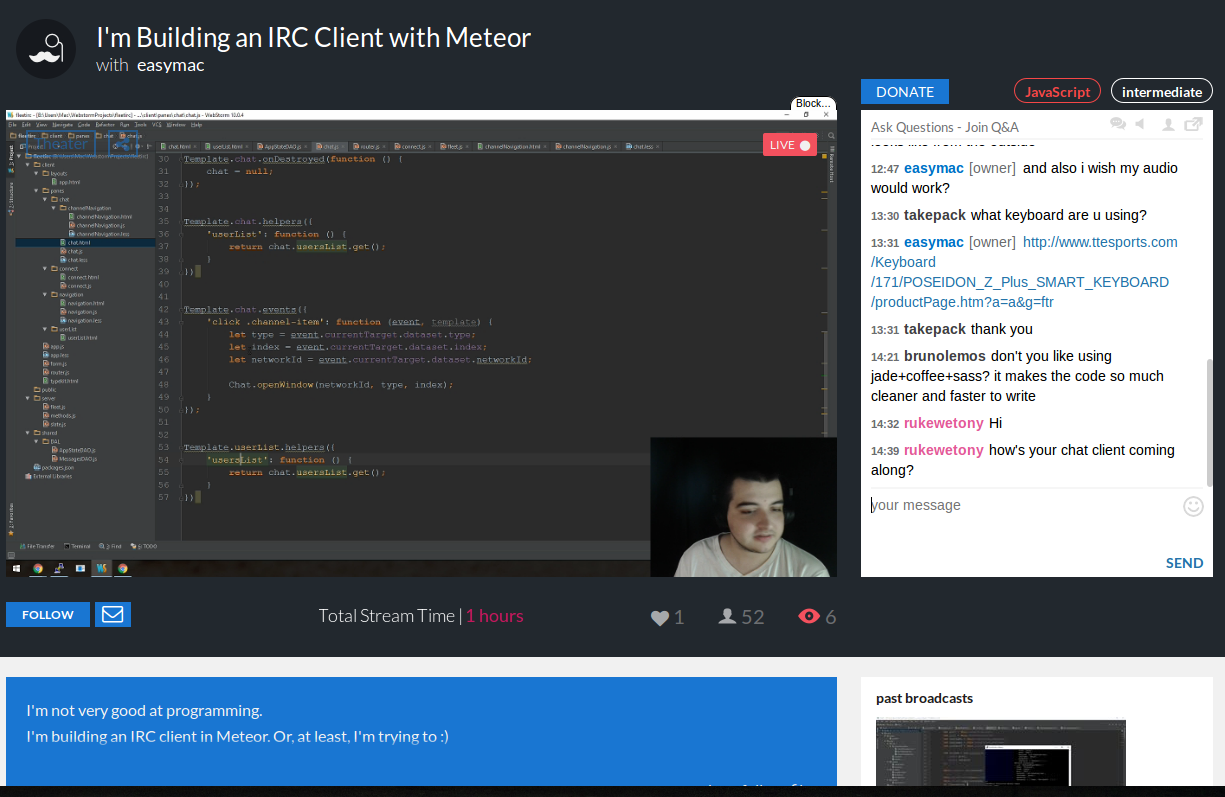The height and width of the screenshot is (797, 1225).
Task: Open Refactor menu in WebStorm stream
Action: tap(105, 125)
